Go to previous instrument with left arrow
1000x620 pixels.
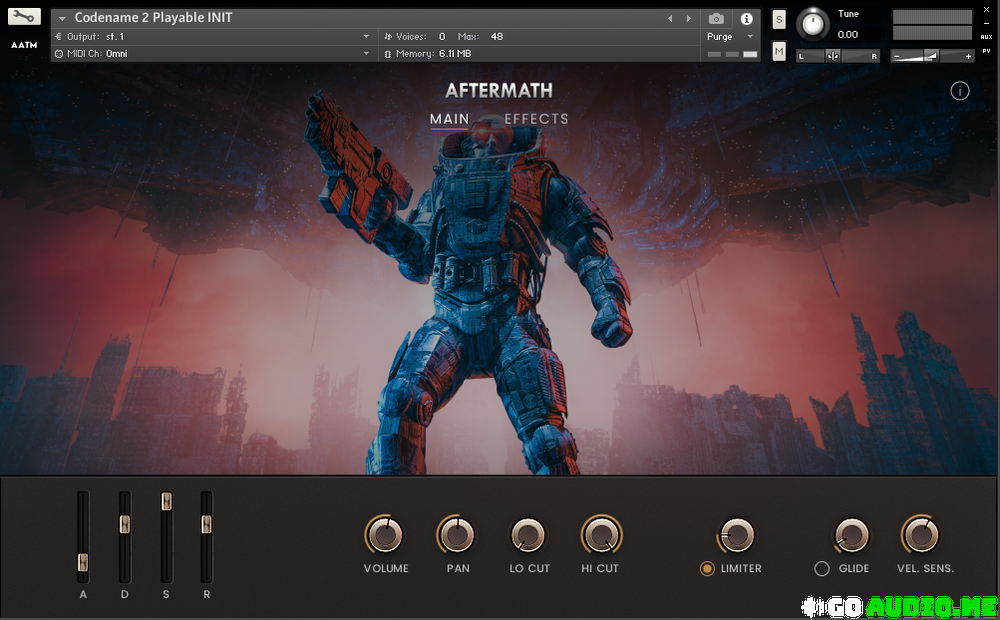[670, 19]
